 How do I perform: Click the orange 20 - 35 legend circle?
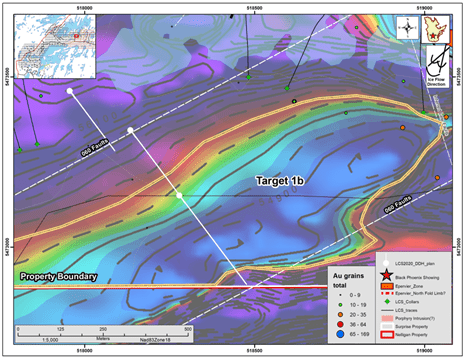[x=340, y=315]
